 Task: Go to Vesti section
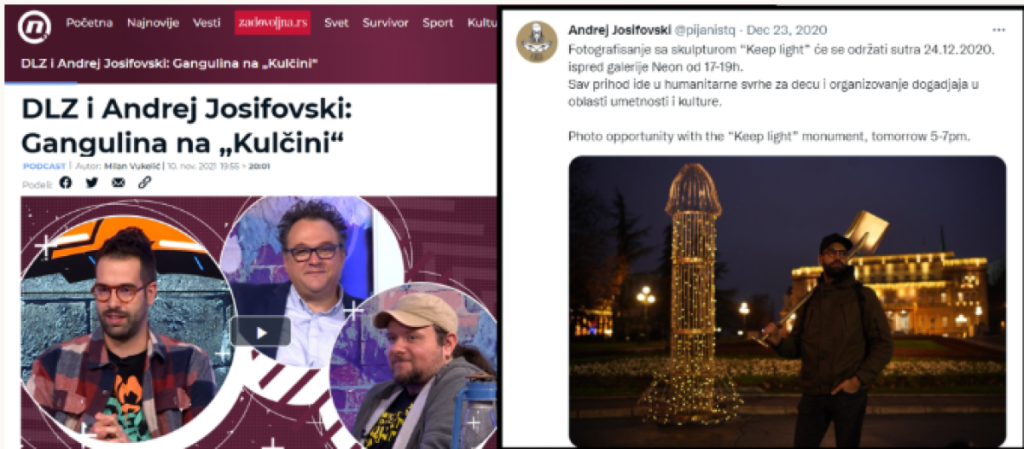(206, 23)
